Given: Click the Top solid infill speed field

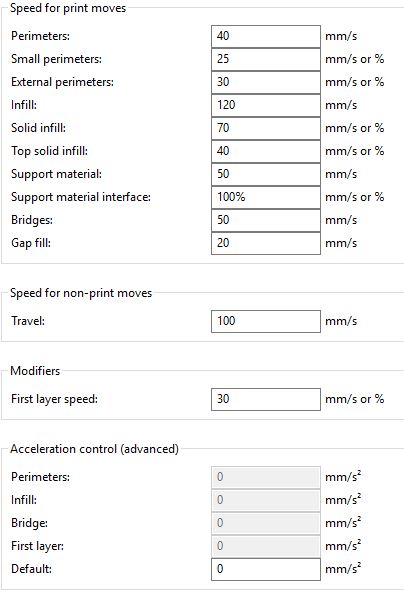Looking at the screenshot, I should click(266, 151).
